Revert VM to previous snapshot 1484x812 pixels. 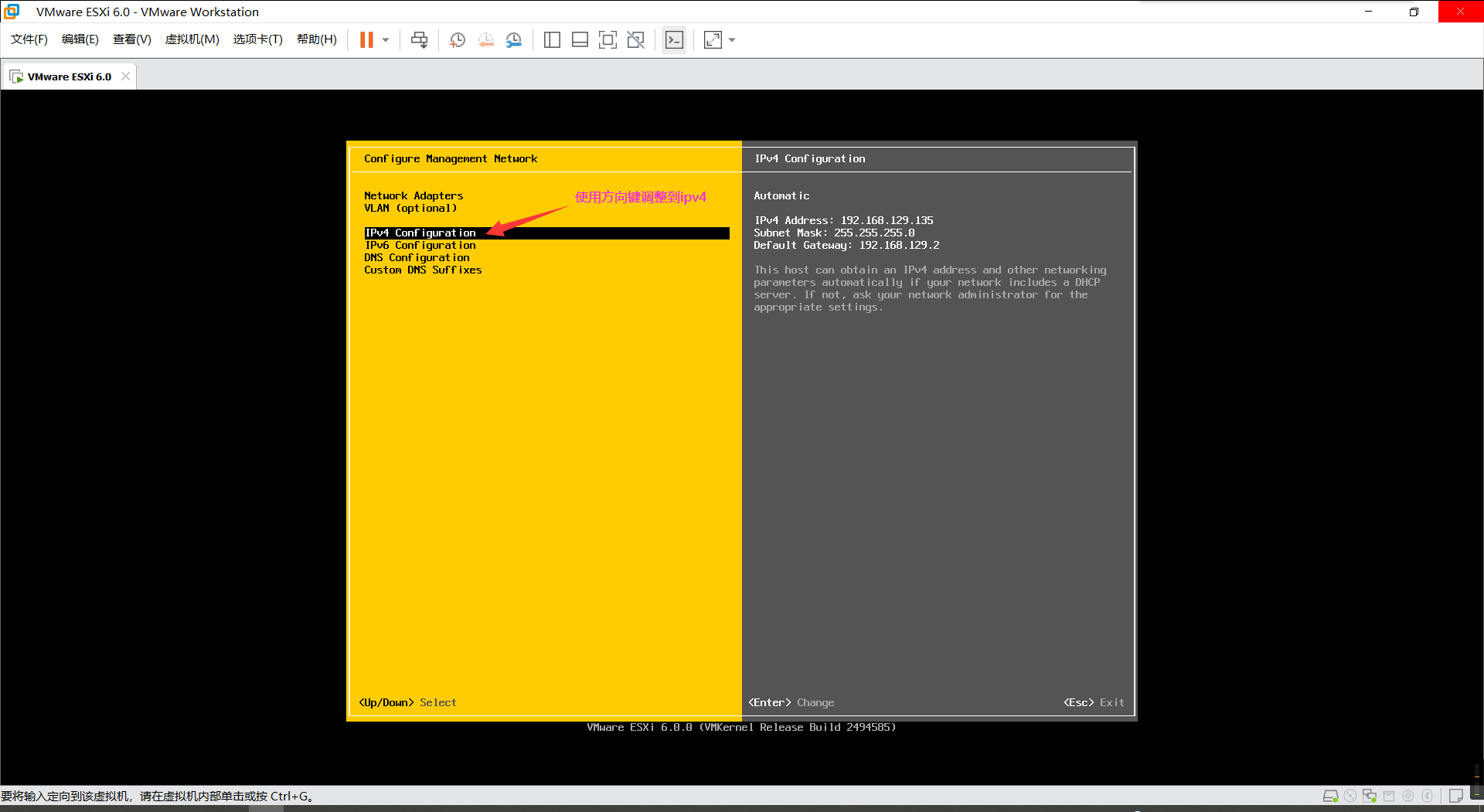[x=485, y=40]
